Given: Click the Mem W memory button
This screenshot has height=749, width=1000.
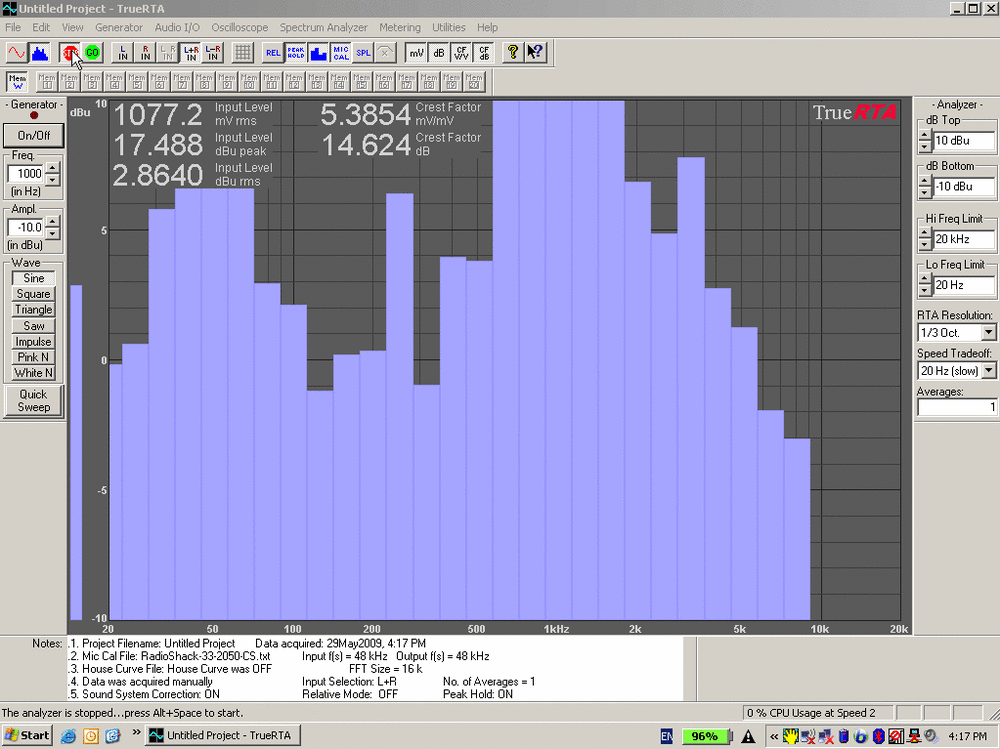Looking at the screenshot, I should (17, 82).
